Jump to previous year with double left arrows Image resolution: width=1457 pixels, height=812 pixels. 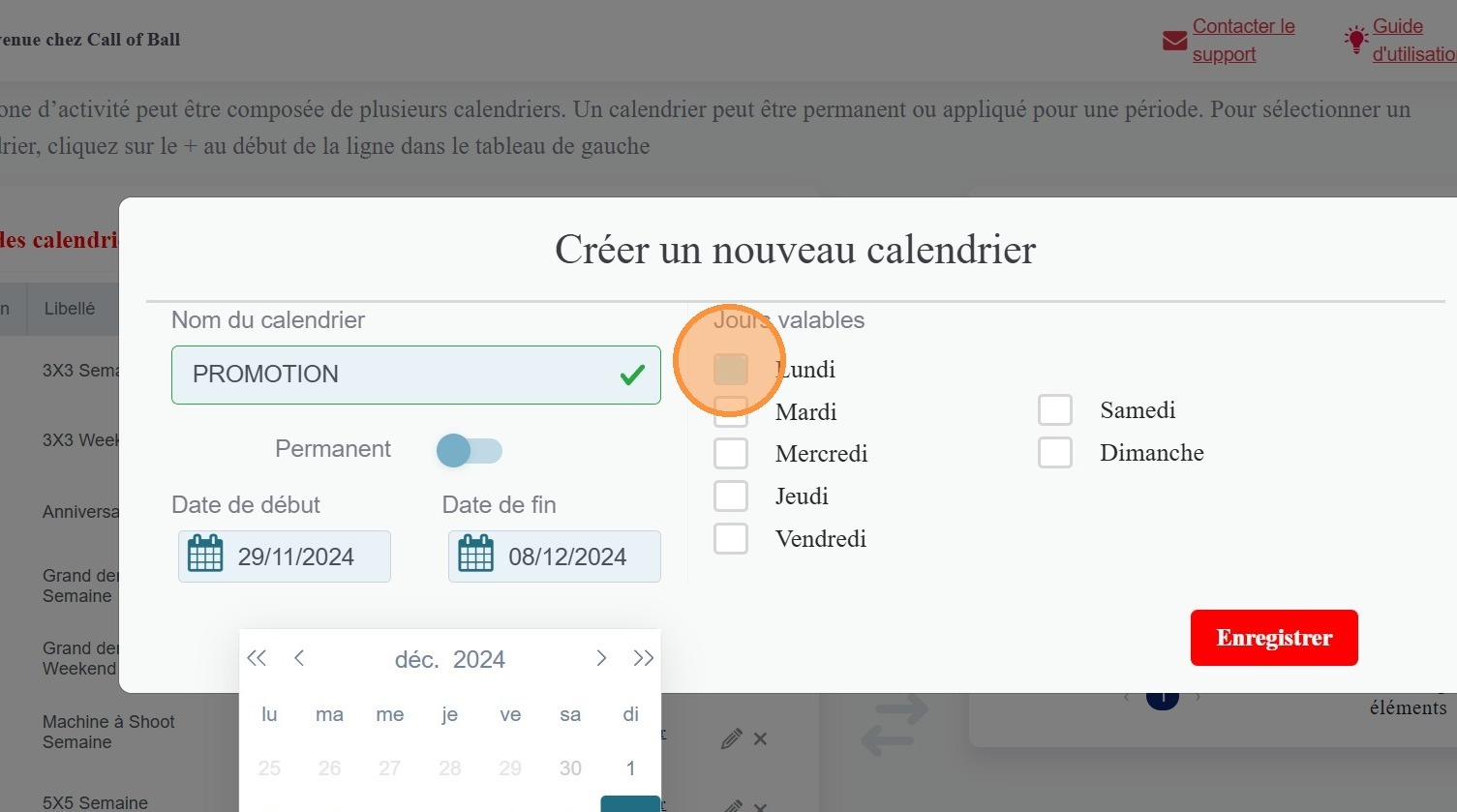(x=257, y=659)
